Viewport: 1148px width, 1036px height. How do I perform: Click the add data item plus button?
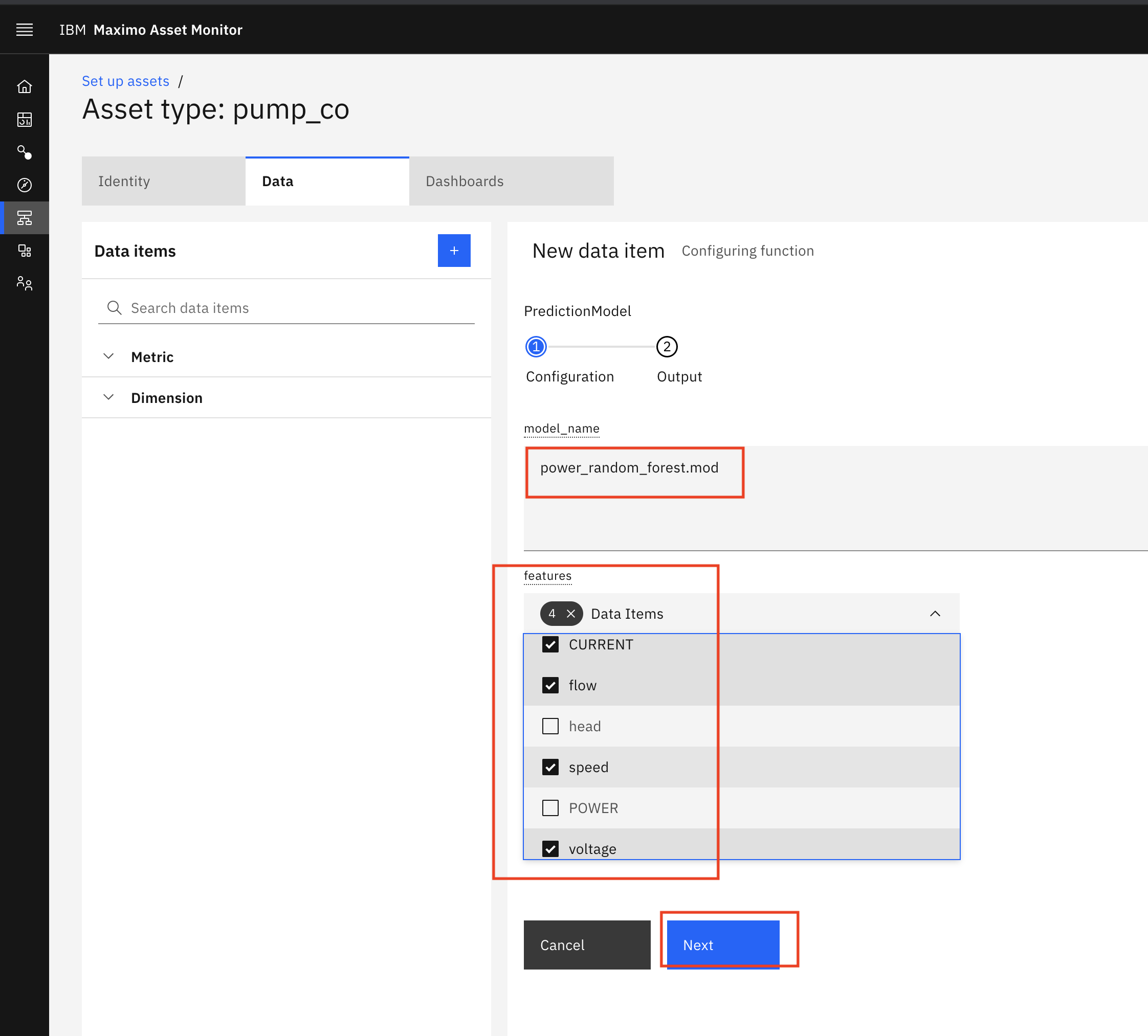click(x=453, y=250)
